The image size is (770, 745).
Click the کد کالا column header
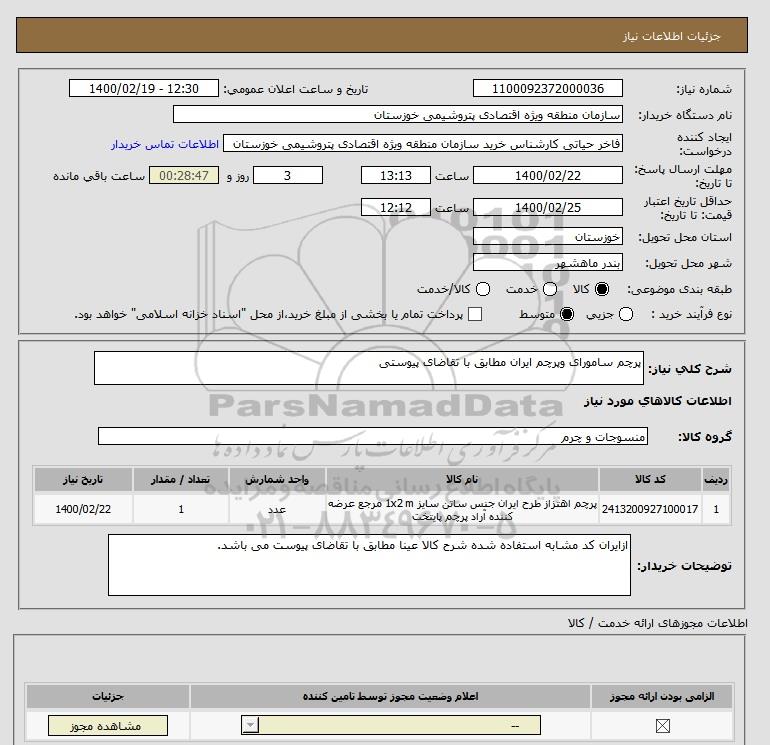(x=650, y=479)
